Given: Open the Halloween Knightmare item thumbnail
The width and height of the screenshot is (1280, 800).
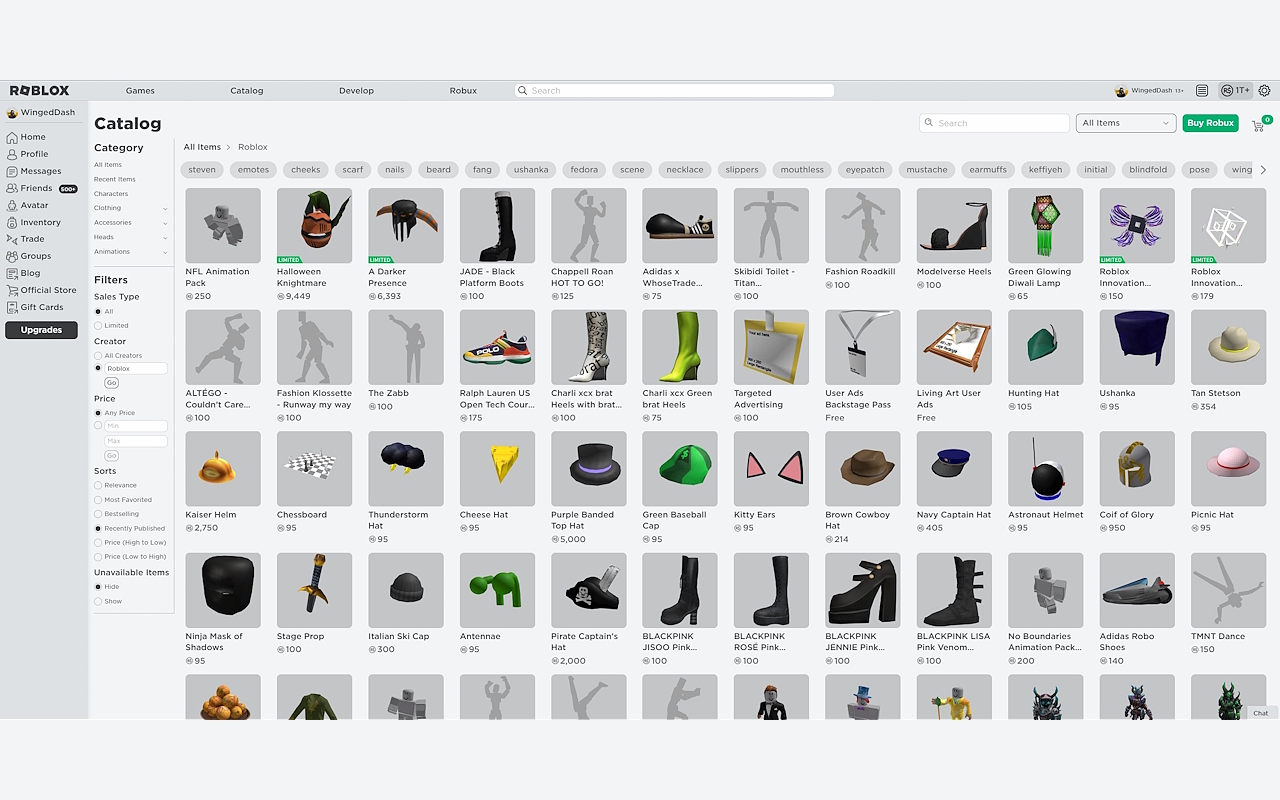Looking at the screenshot, I should coord(314,225).
